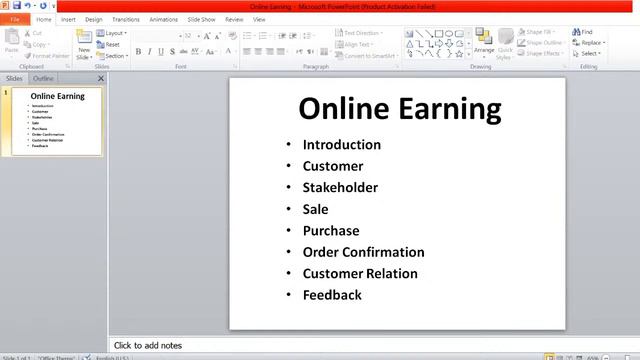Screen dimensions: 640x360
Task: Open the Animations tab
Action: click(163, 20)
